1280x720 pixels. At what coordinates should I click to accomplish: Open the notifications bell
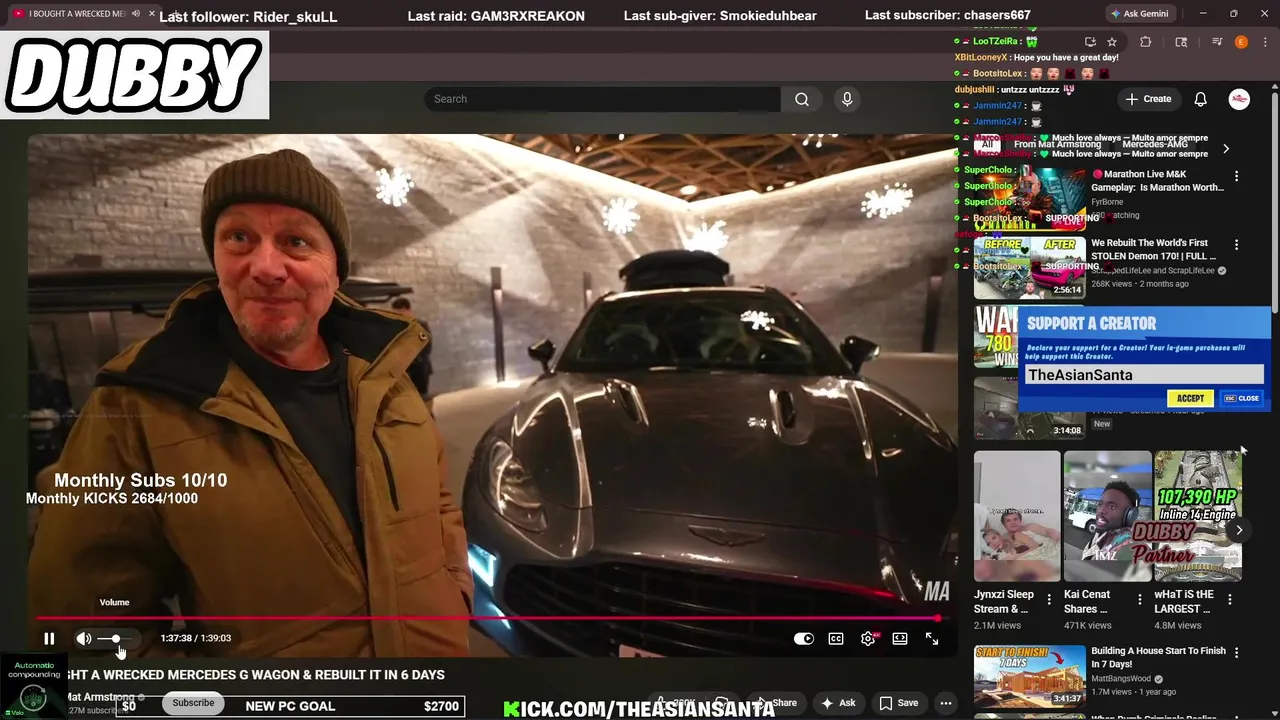[1201, 99]
